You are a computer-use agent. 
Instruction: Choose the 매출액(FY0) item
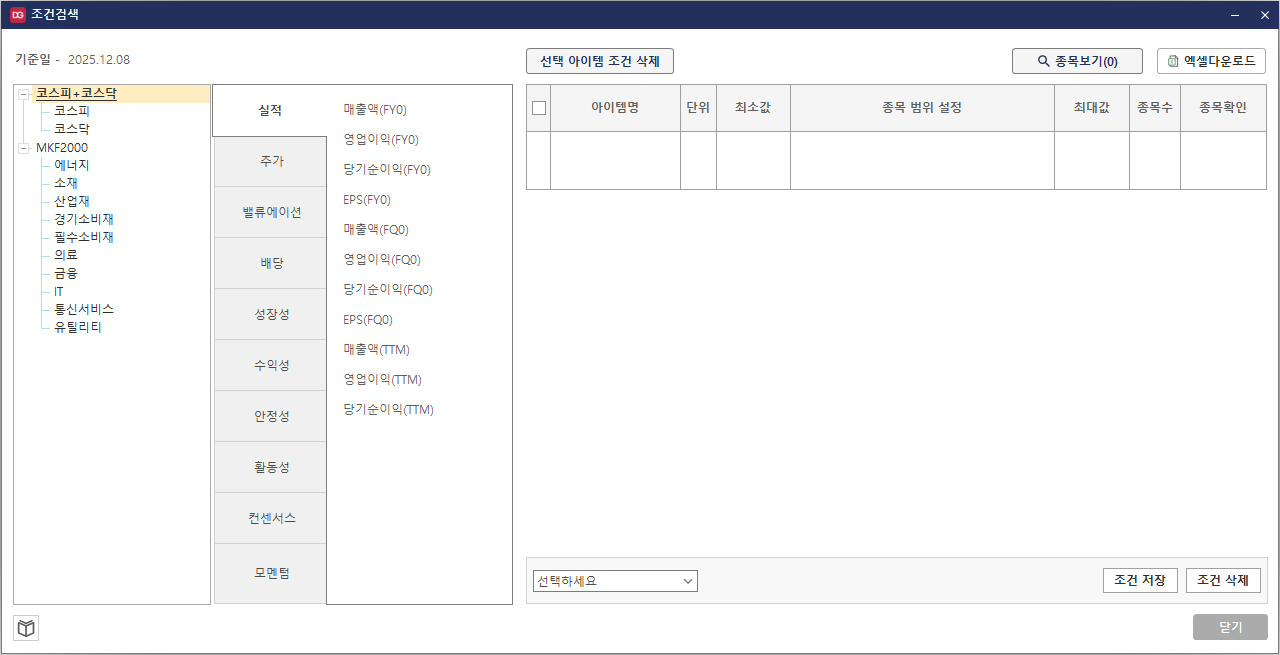pos(375,110)
